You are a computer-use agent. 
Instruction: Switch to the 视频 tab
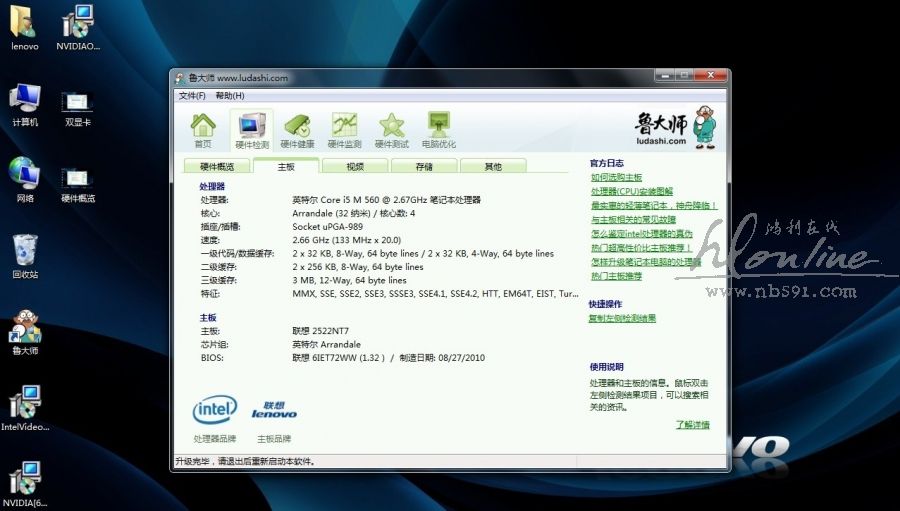[x=355, y=167]
